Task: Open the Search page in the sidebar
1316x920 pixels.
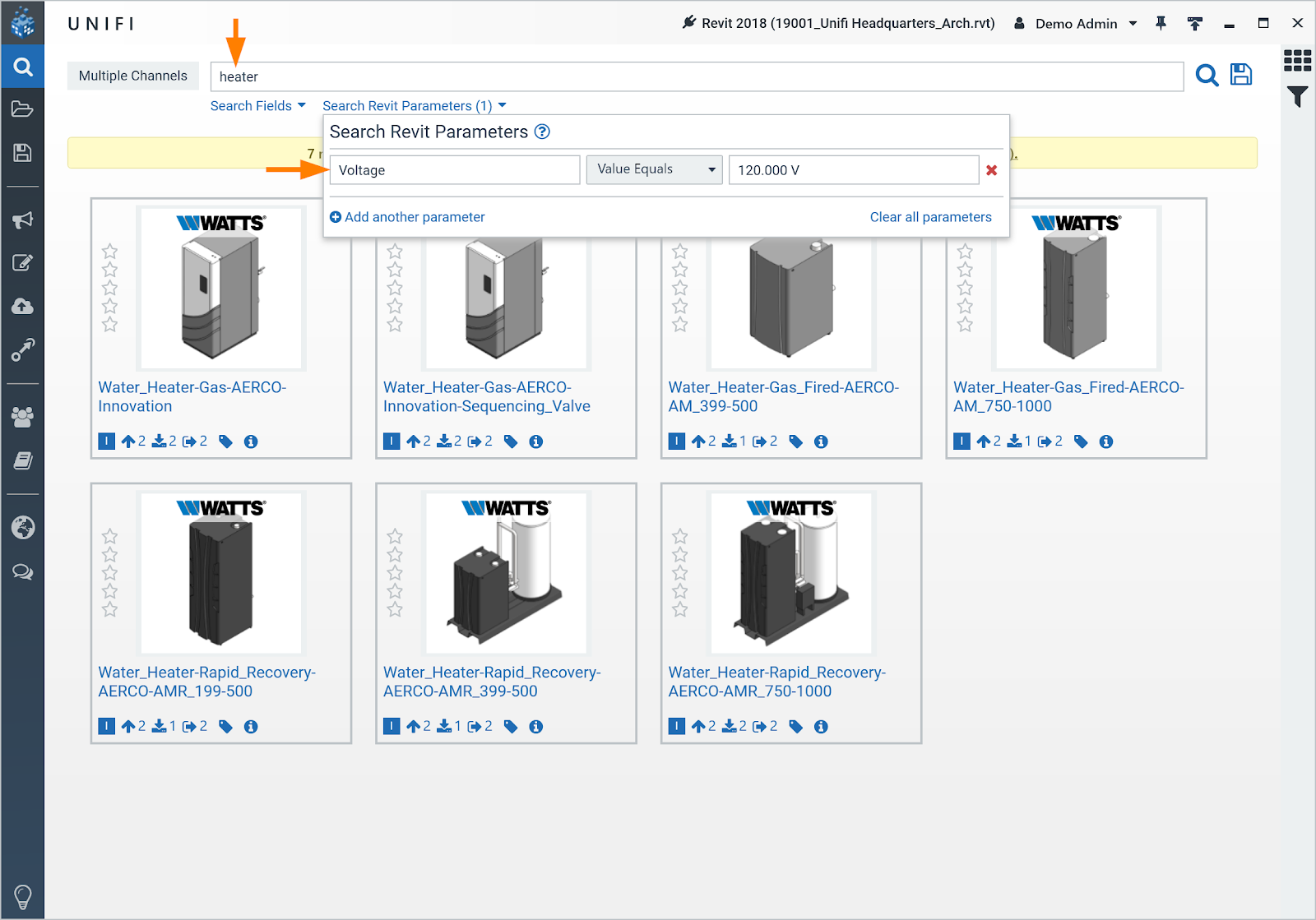Action: tap(22, 67)
